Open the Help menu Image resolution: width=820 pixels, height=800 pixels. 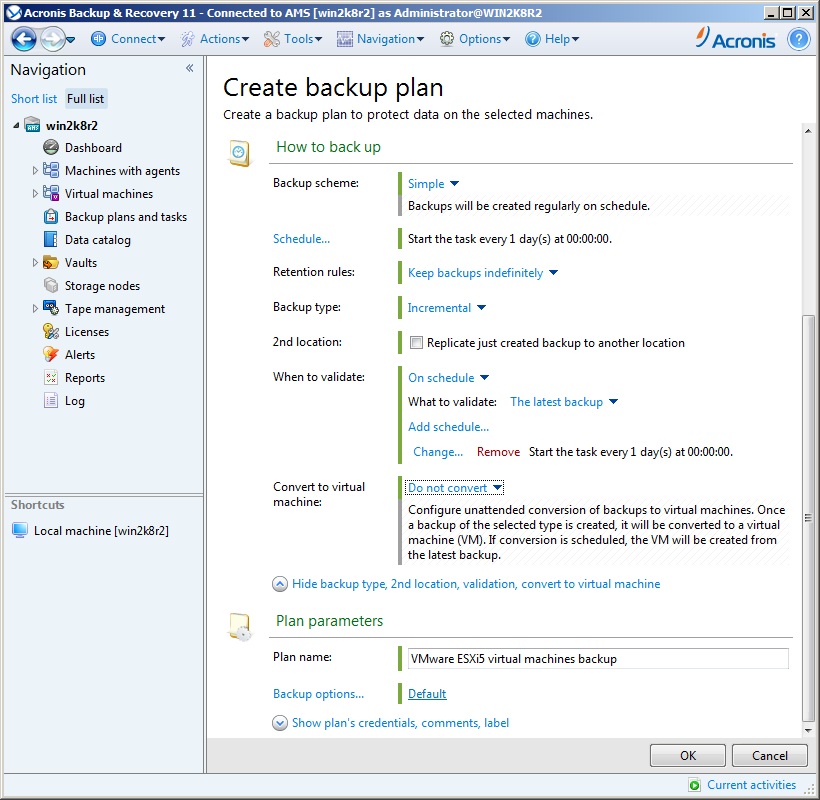coord(552,39)
